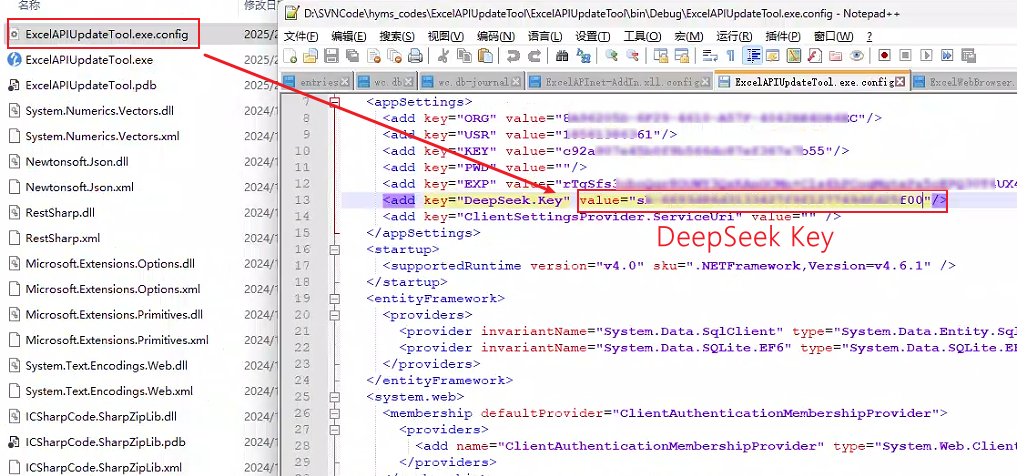
Task: Click the Open file toolbar icon
Action: coord(310,56)
